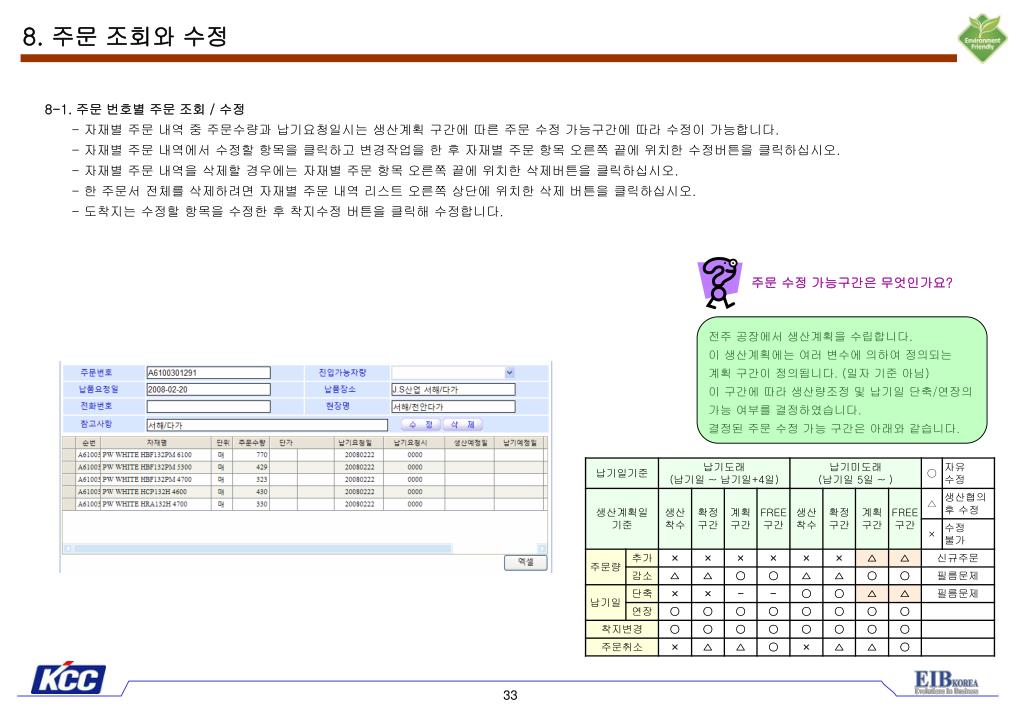Click the 수정 불가 legend entry
This screenshot has height=708, width=1023.
958,534
